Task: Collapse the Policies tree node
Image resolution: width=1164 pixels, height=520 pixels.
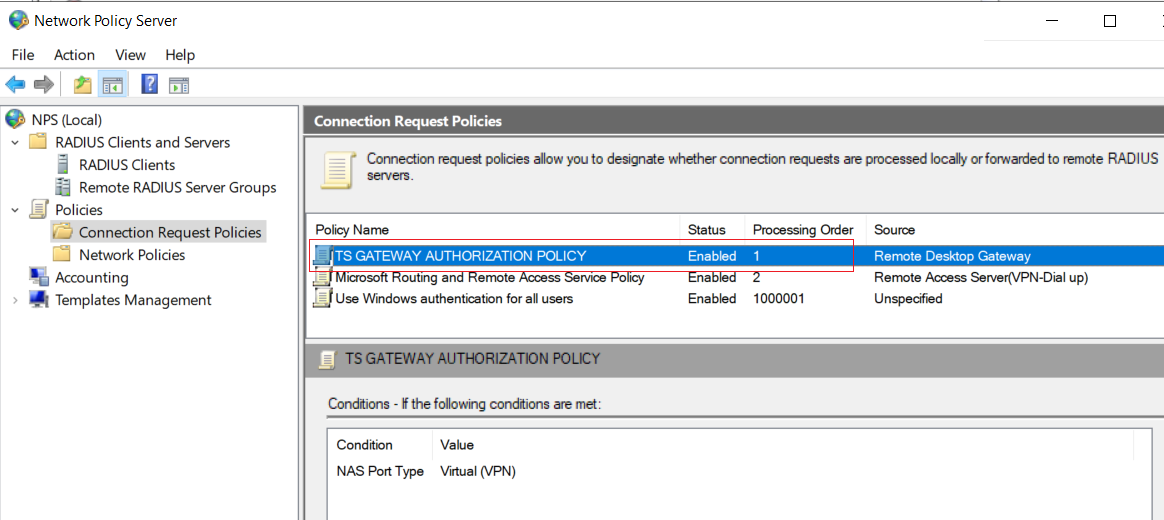Action: pos(15,209)
